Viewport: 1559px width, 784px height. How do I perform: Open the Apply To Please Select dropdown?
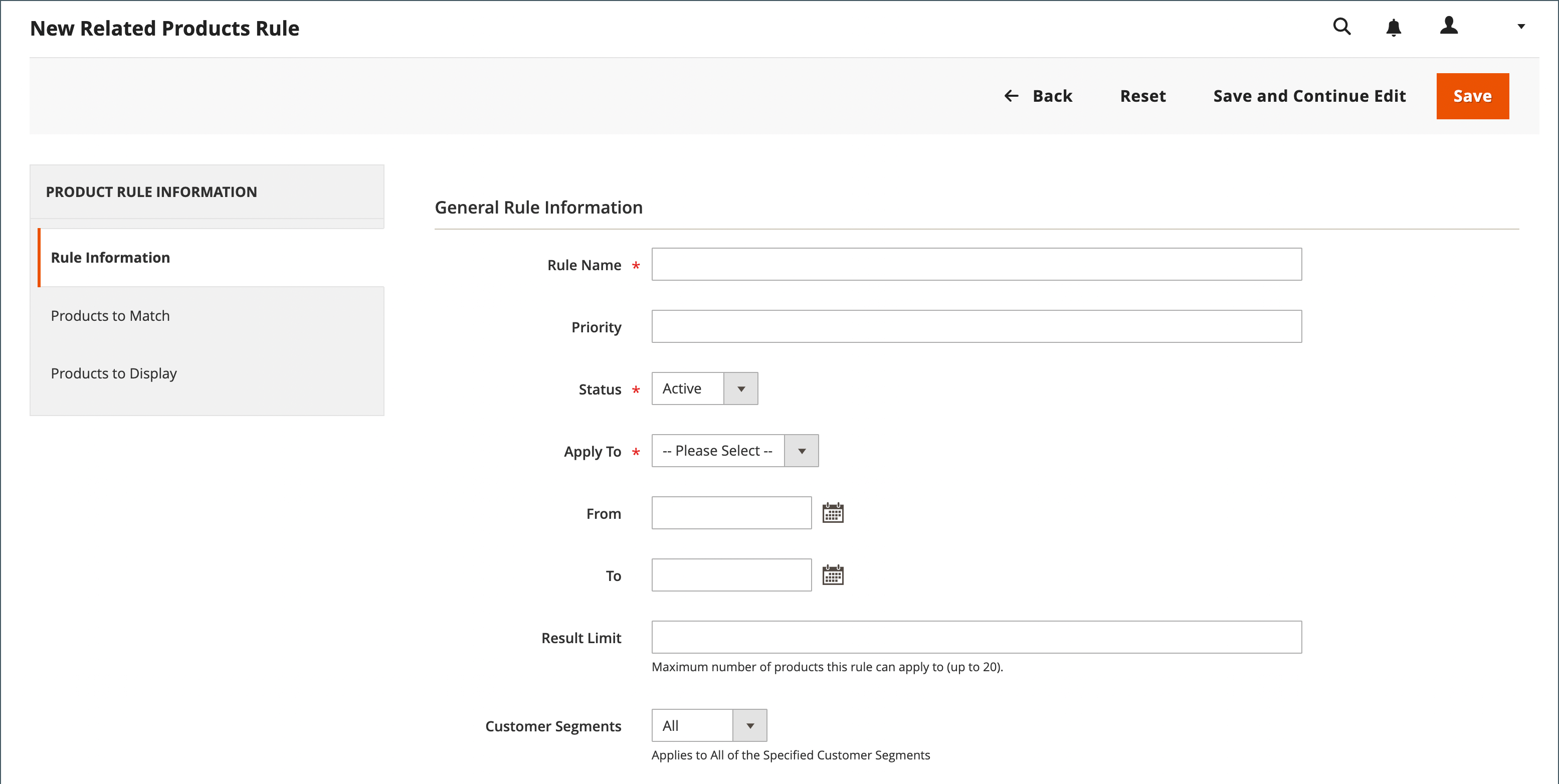(735, 451)
